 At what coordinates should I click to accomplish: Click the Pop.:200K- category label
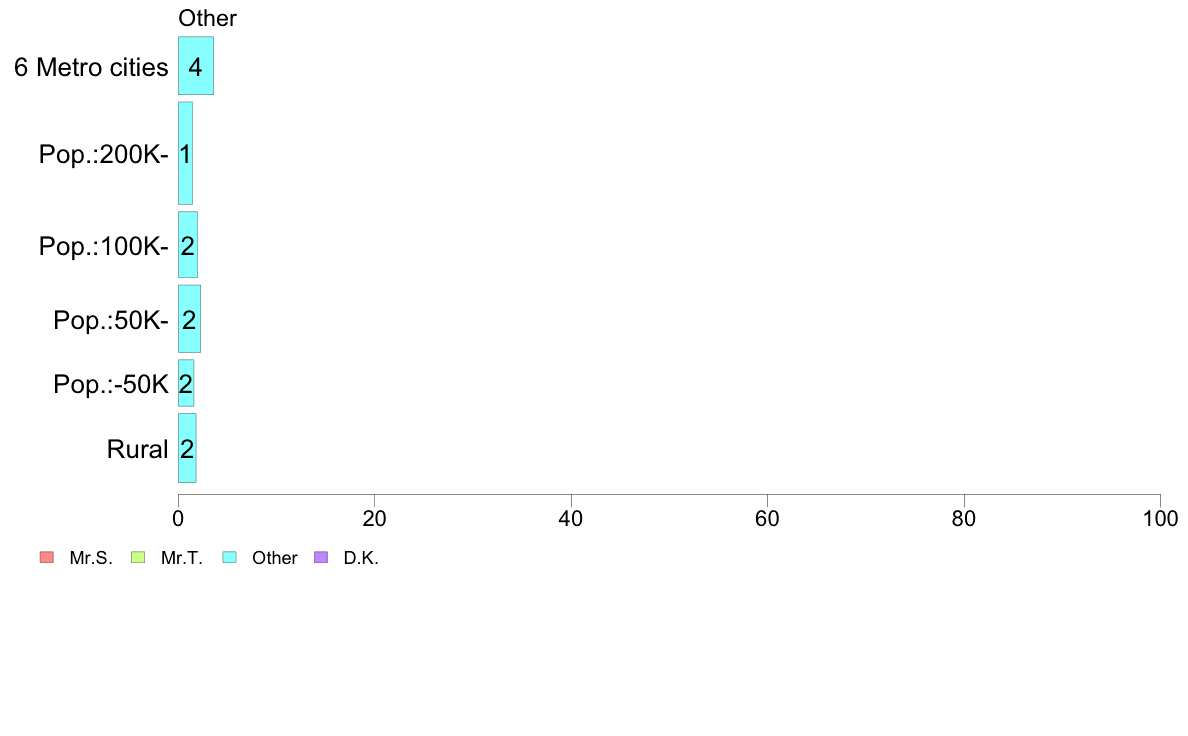click(104, 155)
